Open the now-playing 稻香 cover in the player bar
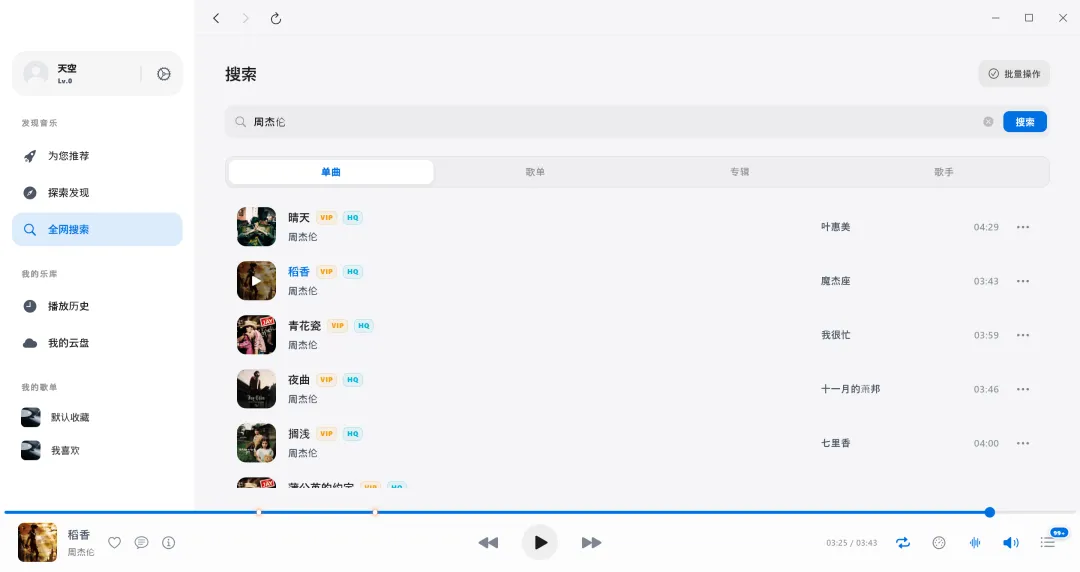 coord(37,542)
